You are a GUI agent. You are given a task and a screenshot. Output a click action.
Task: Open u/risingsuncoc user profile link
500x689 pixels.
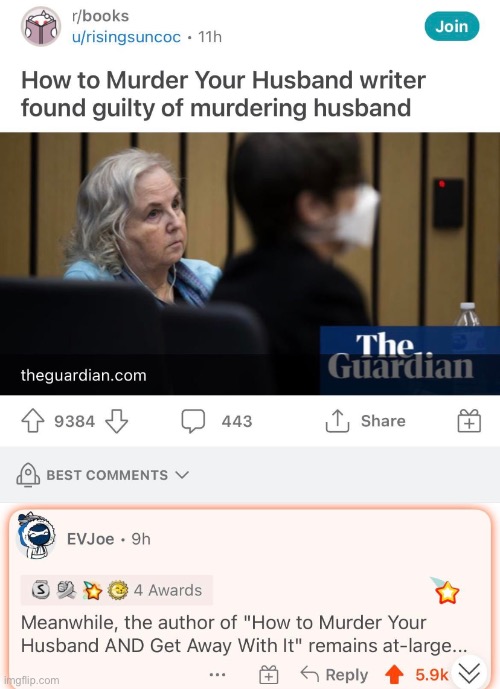(126, 37)
